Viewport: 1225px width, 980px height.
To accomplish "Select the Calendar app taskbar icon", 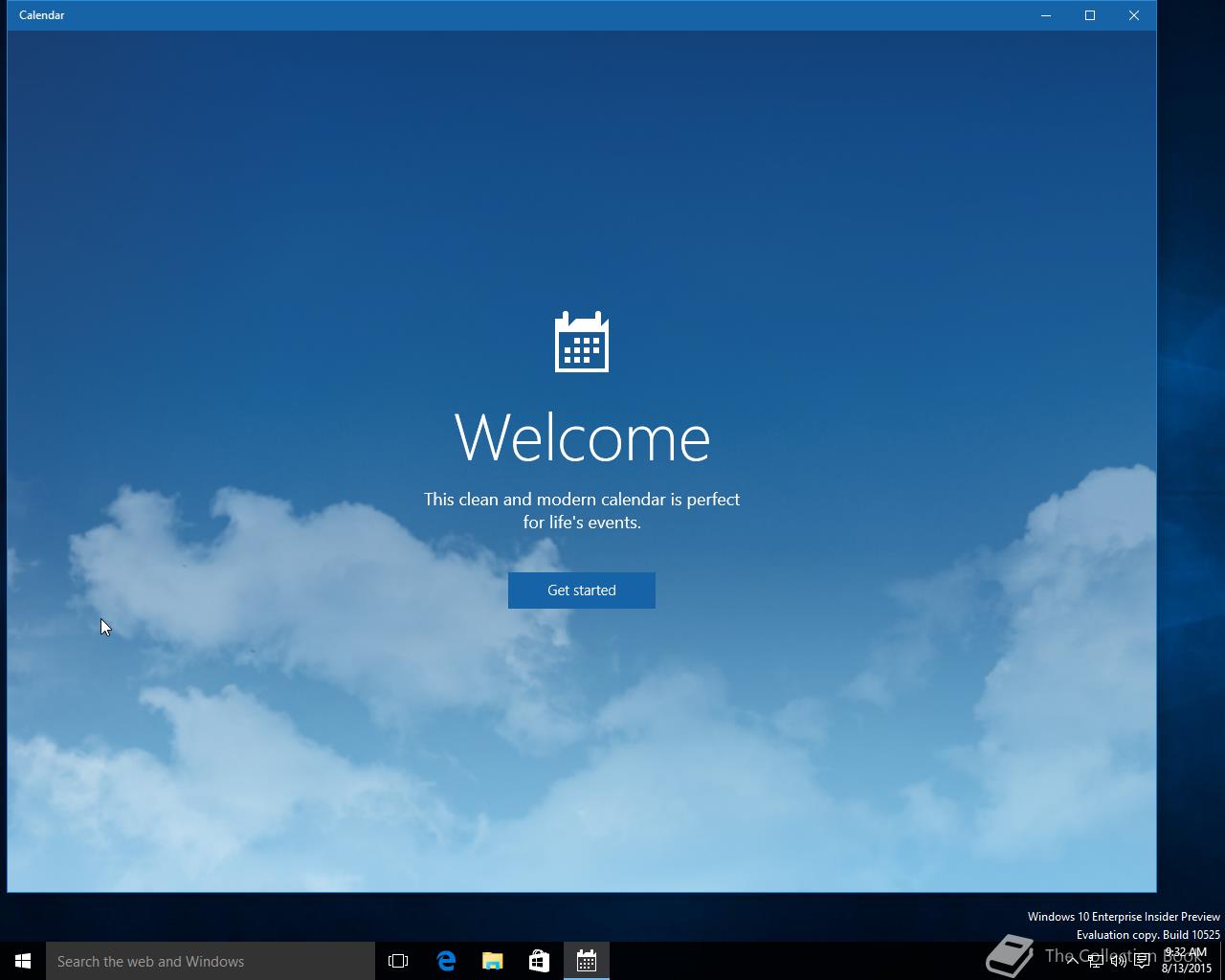I will pyautogui.click(x=587, y=961).
